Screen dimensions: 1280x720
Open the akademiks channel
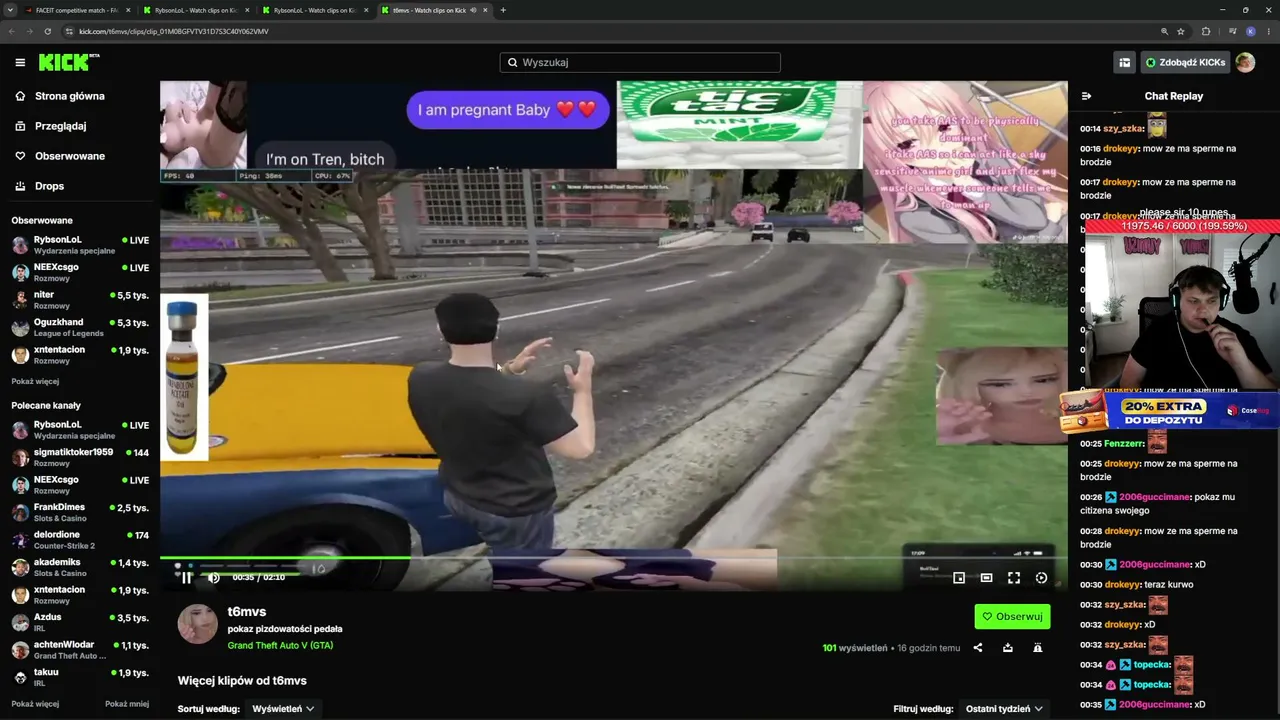click(x=80, y=567)
